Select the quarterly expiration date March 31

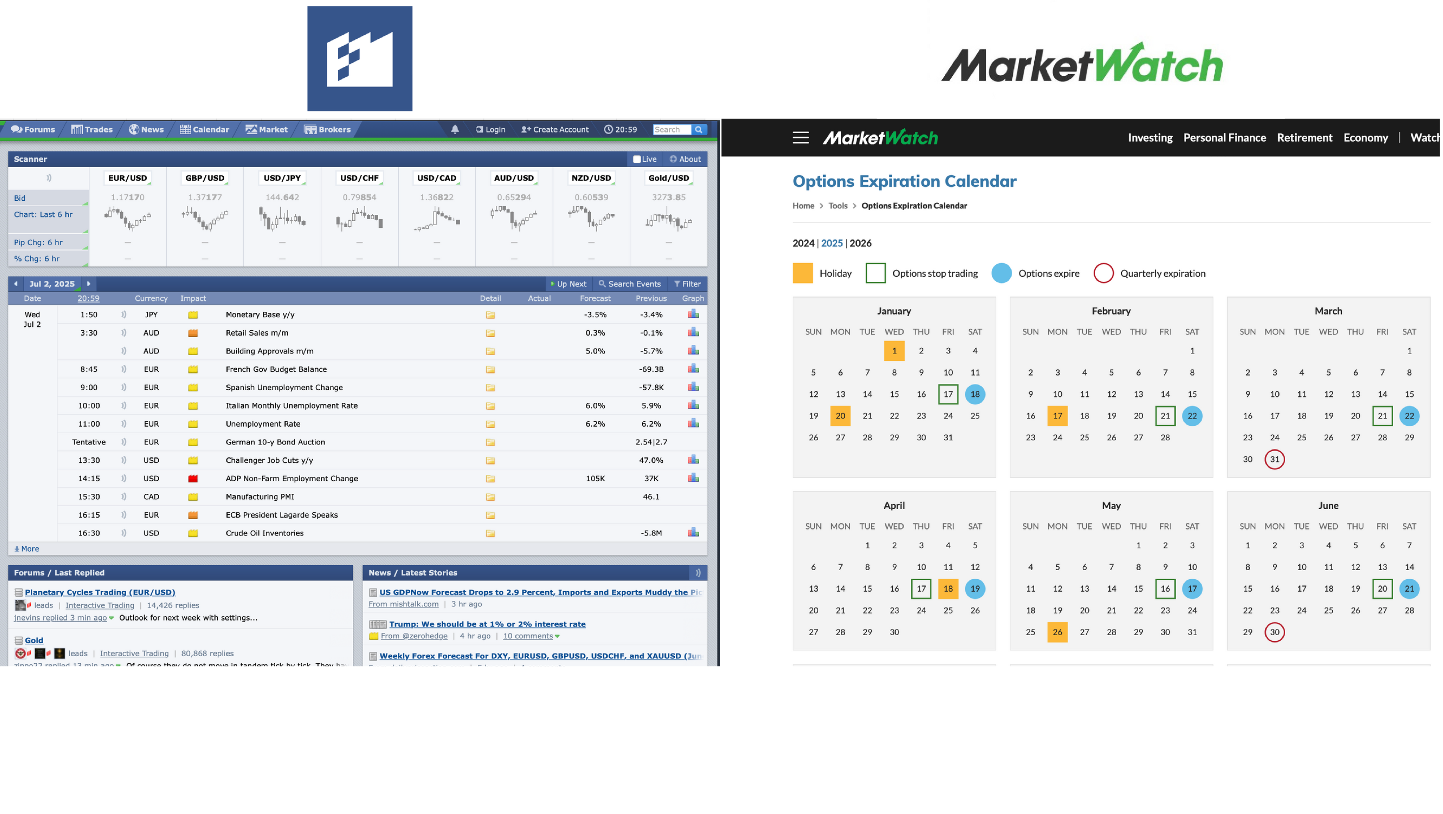pos(1274,460)
